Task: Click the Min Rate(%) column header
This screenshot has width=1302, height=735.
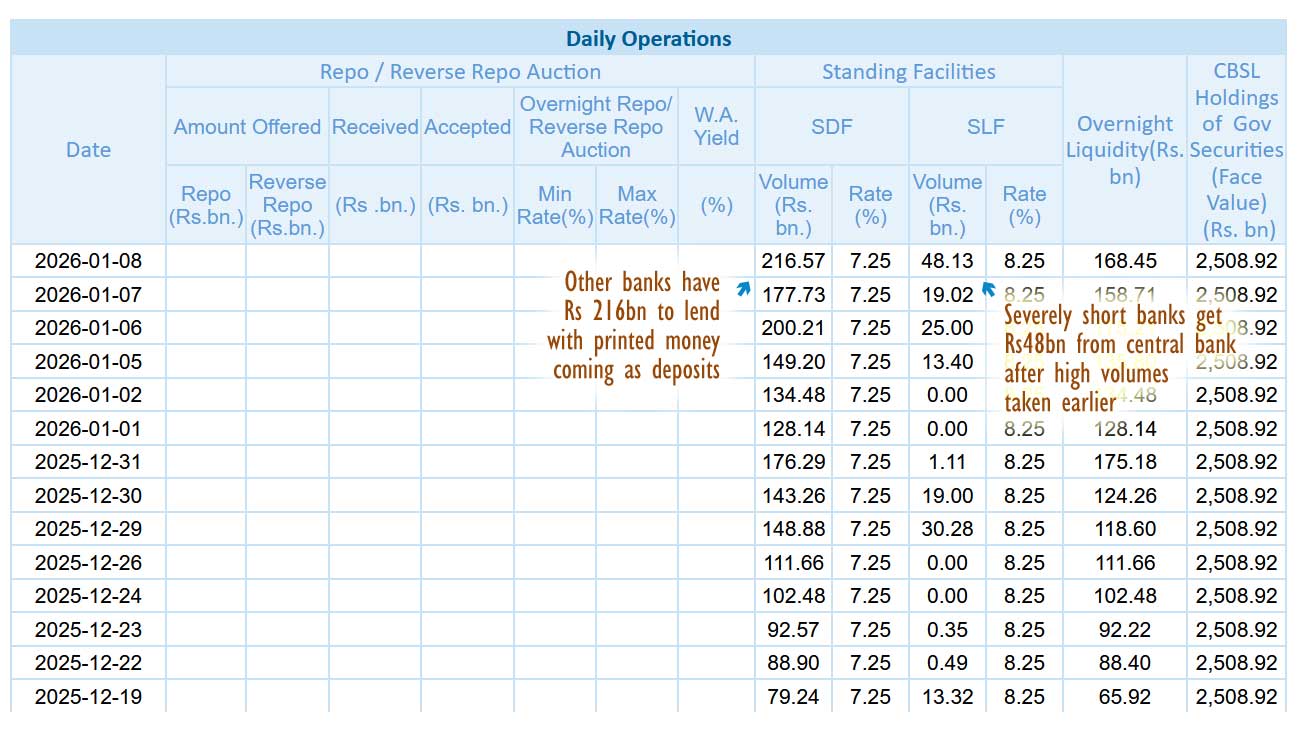Action: tap(555, 205)
